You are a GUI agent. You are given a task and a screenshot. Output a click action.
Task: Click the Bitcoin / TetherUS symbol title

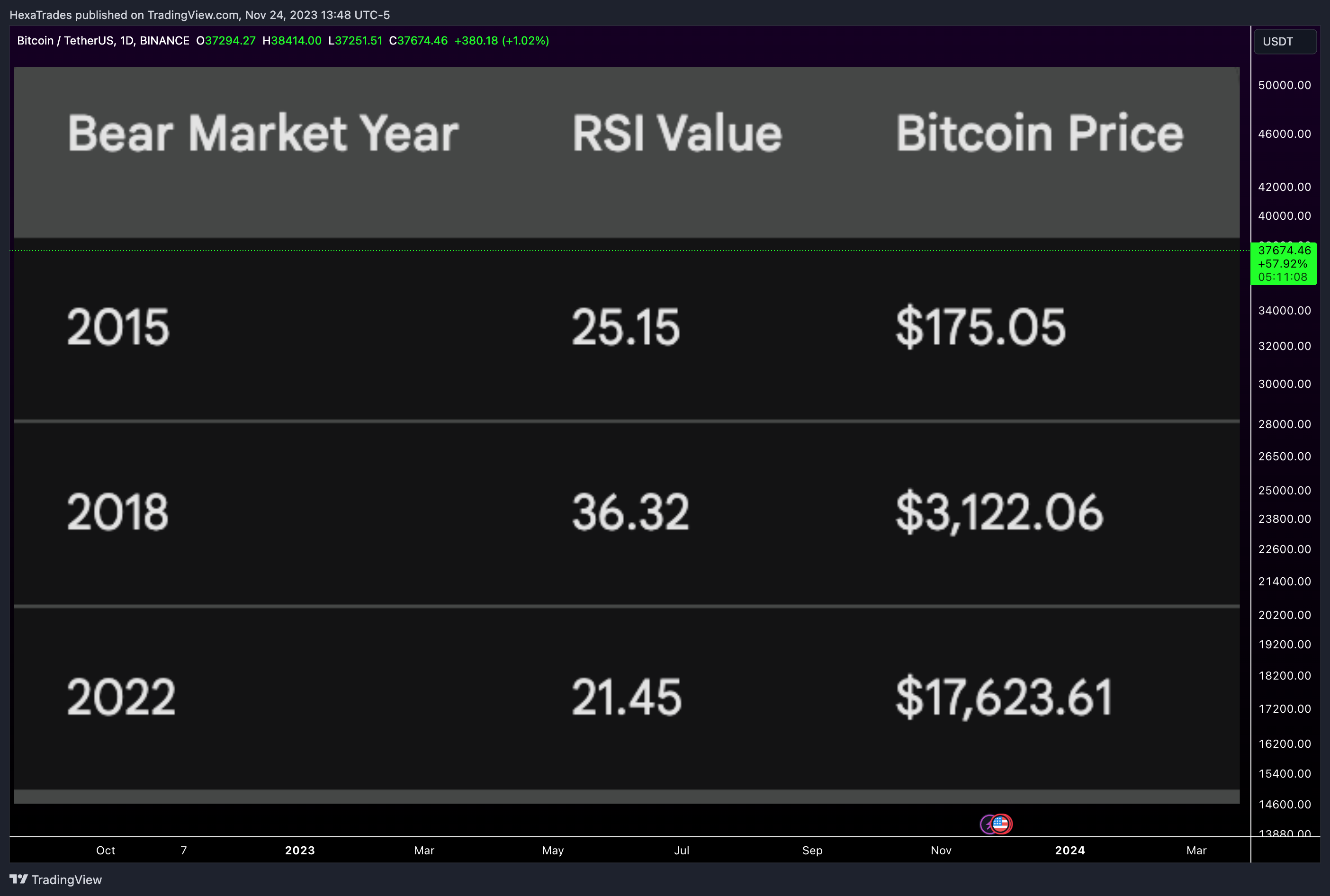(x=103, y=41)
